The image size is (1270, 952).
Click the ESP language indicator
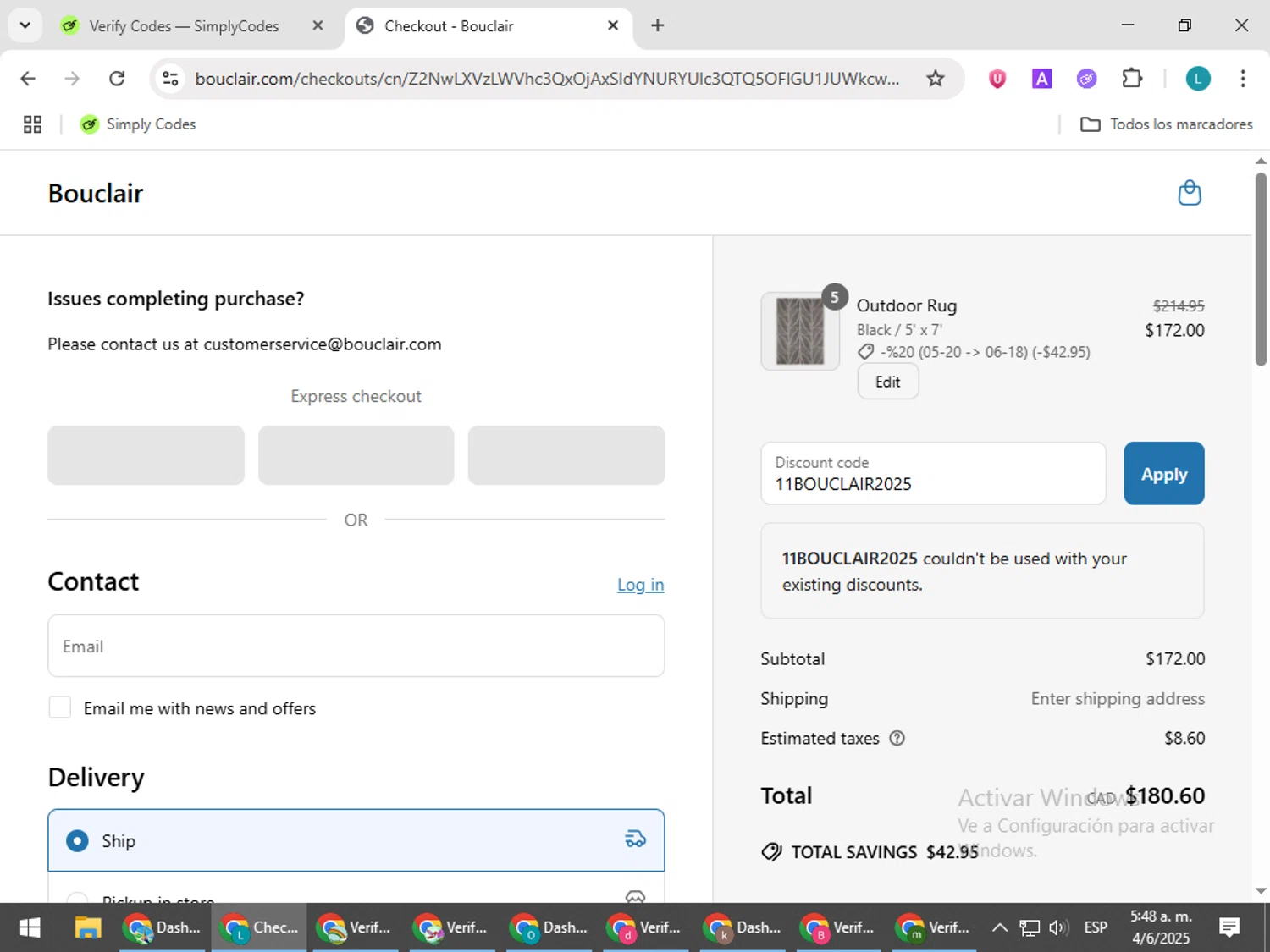pos(1096,927)
